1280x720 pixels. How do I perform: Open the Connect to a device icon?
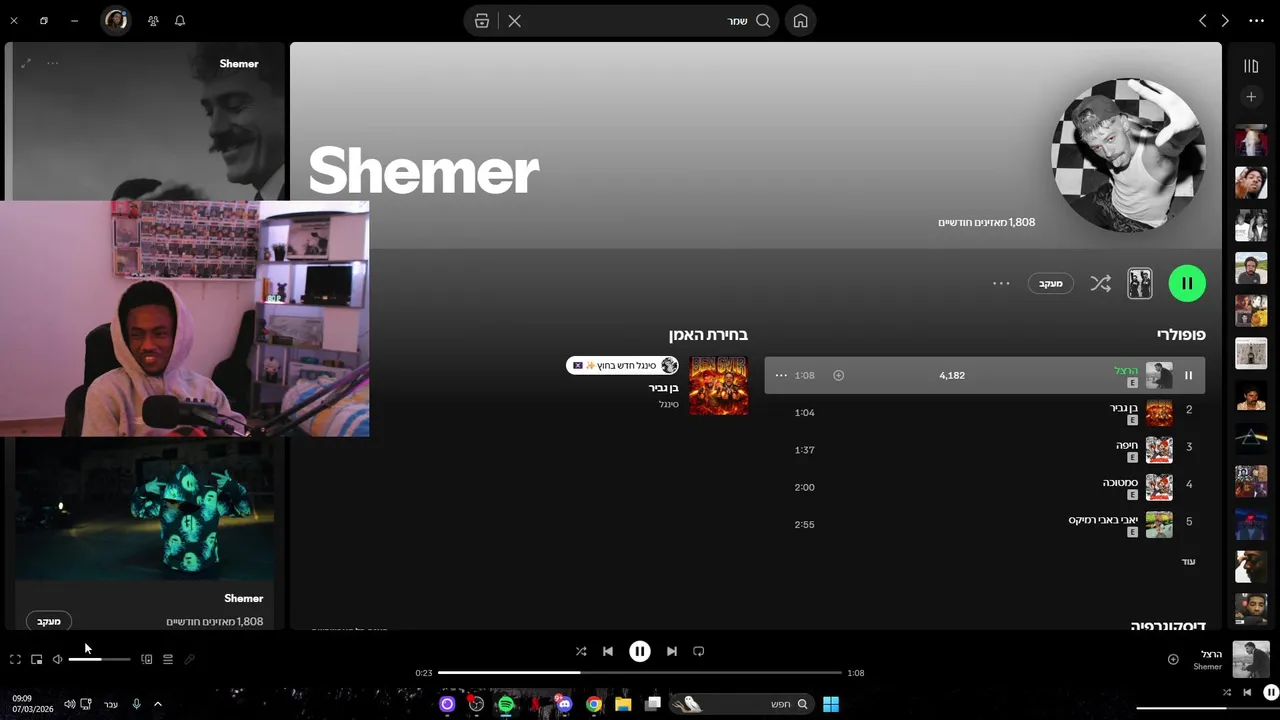[x=147, y=659]
